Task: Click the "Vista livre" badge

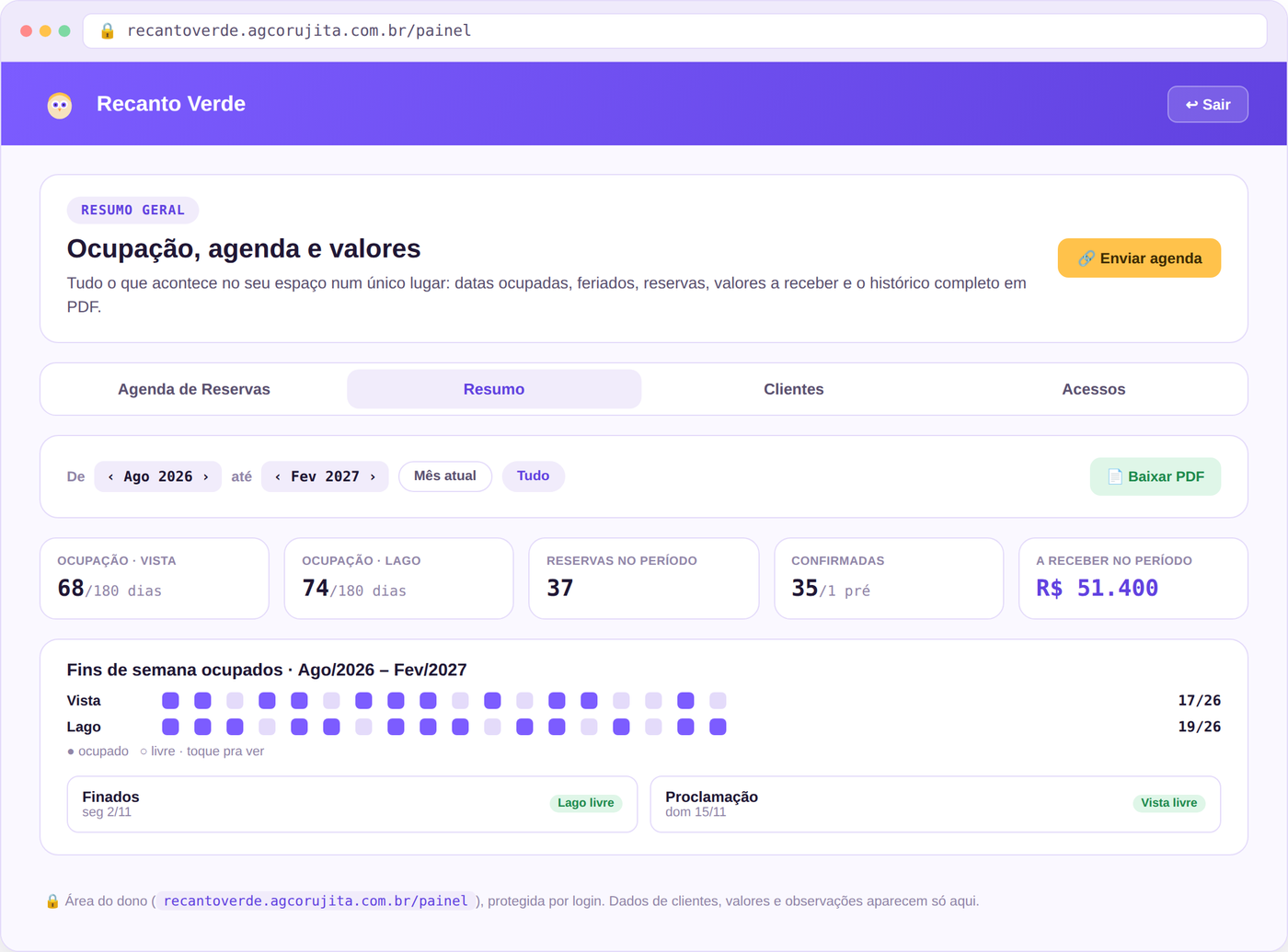Action: 1169,803
